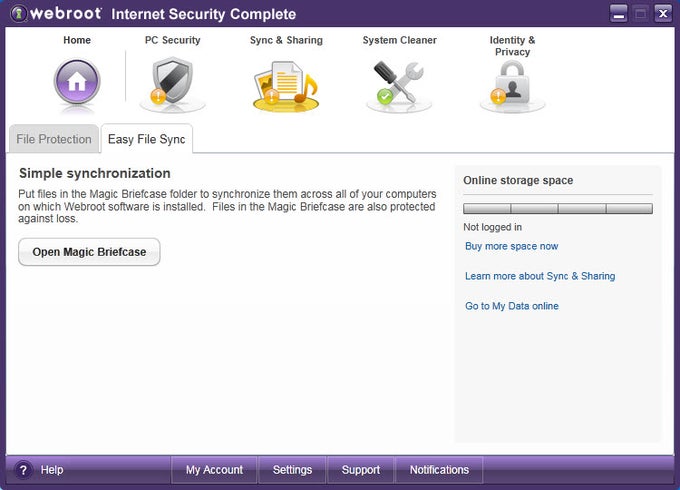Screen dimensions: 680x490
Task: Open Notifications from the bottom bar
Action: (x=439, y=470)
